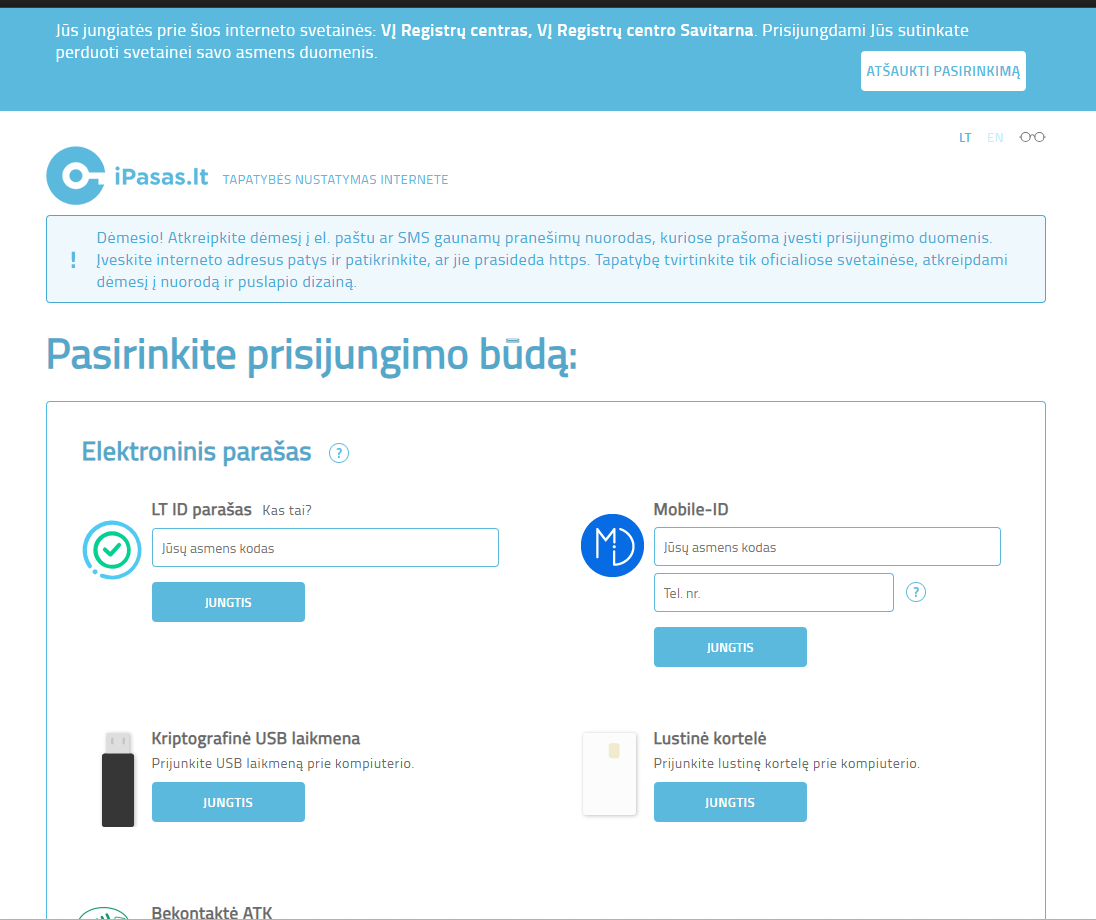Focus the LT ID parašas asmens kodas field
This screenshot has width=1096, height=920.
(x=325, y=547)
